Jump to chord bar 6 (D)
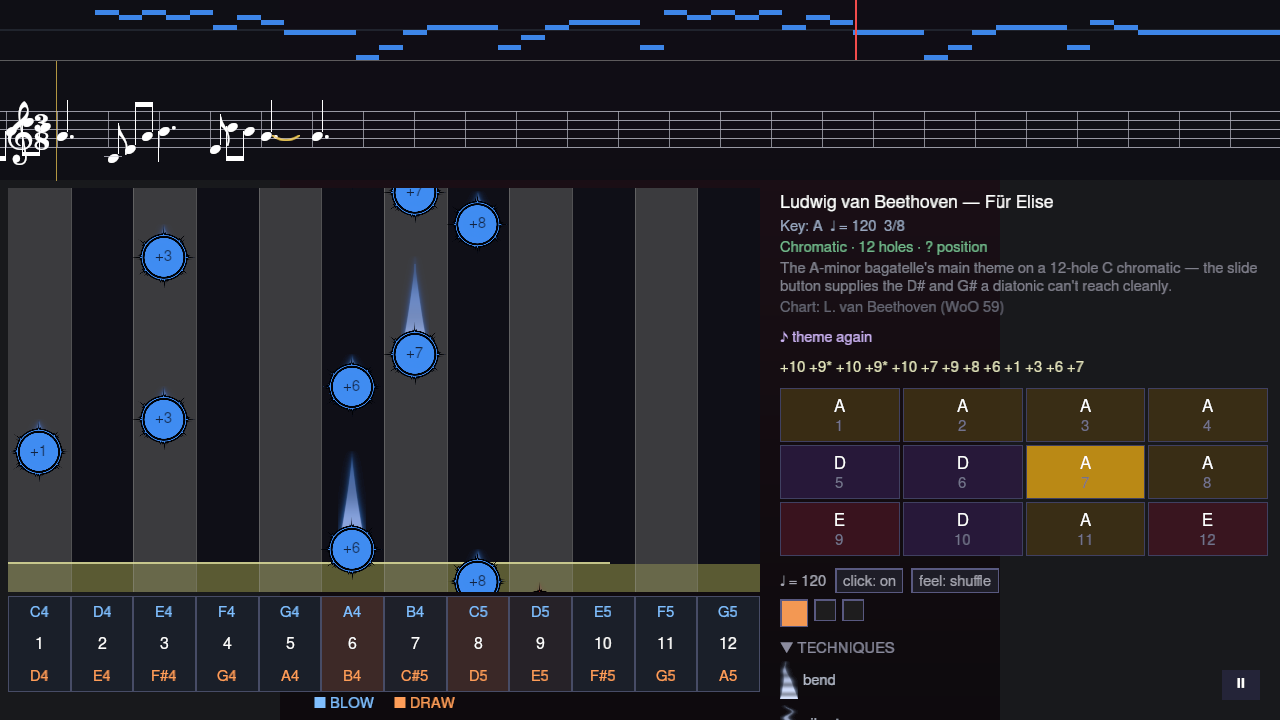This screenshot has height=720, width=1280. pyautogui.click(x=962, y=472)
